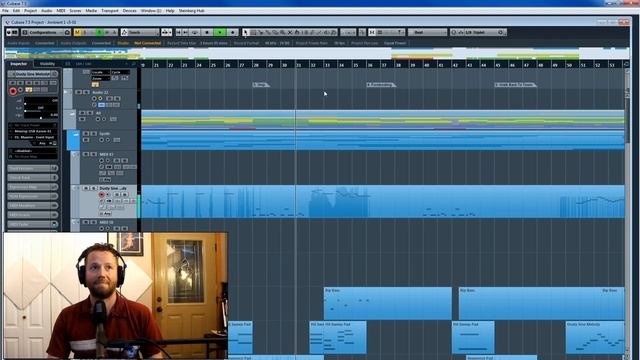Click record enable on Dusty Sine track

pos(102,195)
